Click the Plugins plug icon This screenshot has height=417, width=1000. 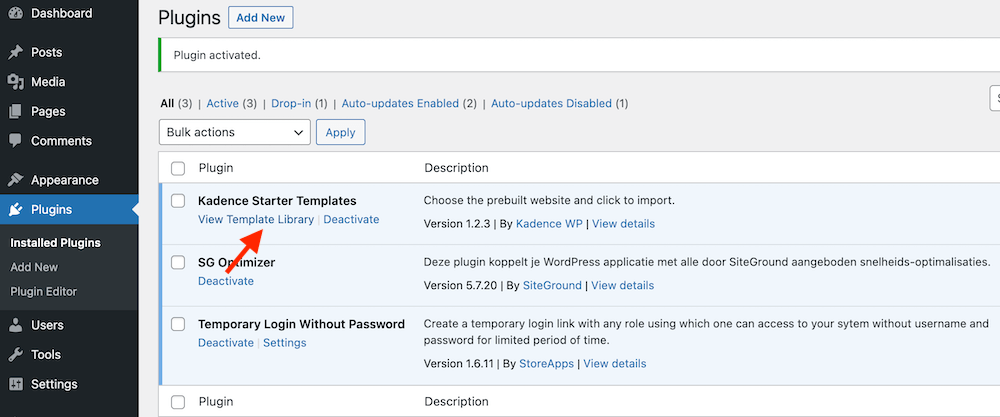tap(15, 210)
